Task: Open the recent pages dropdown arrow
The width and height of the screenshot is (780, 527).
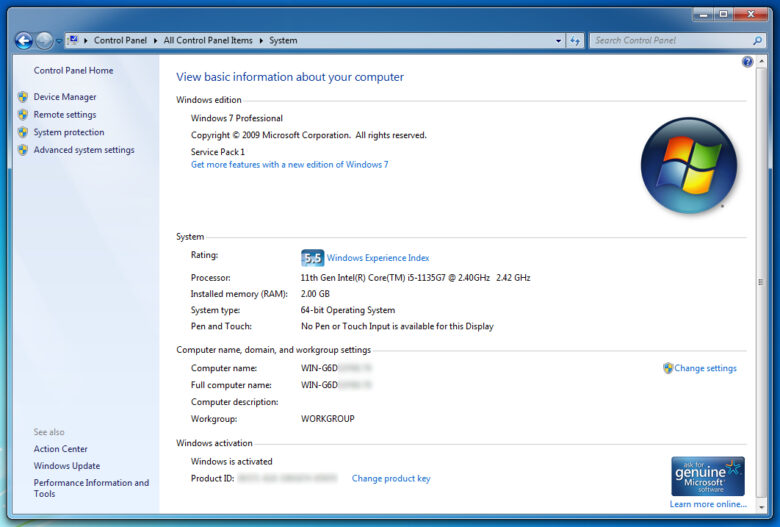Action: coord(59,41)
